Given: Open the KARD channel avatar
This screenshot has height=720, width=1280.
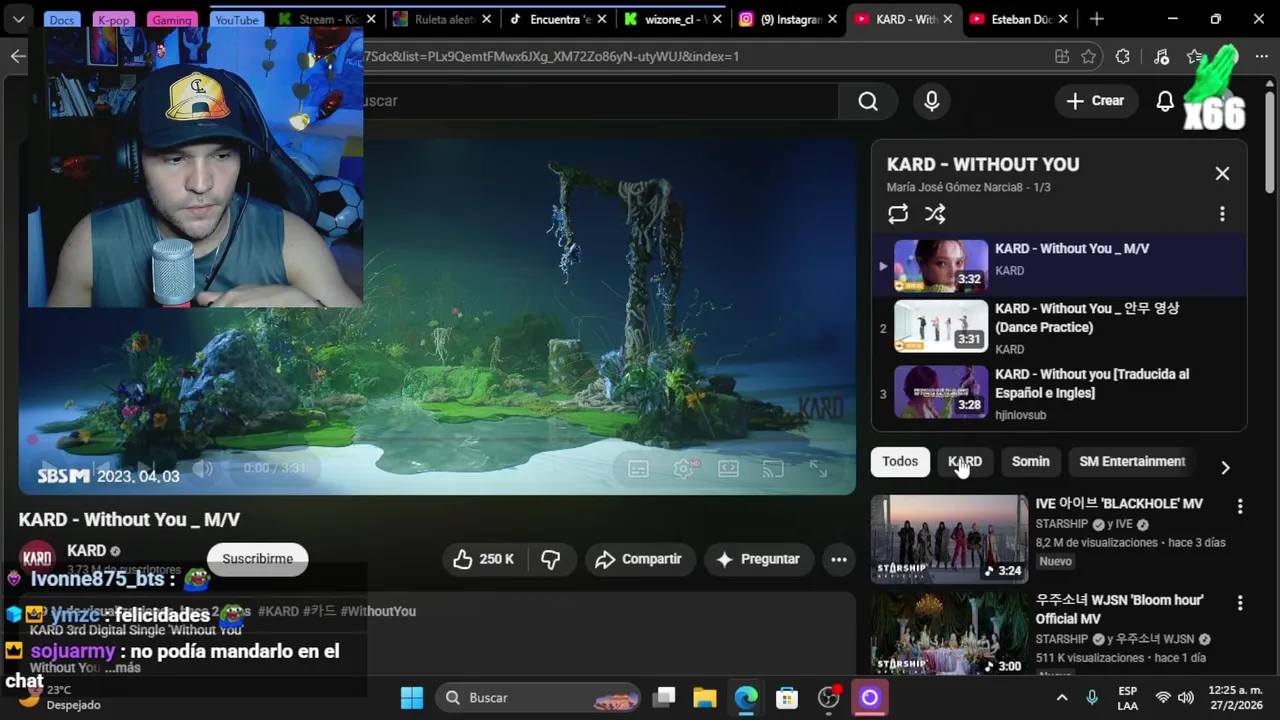Looking at the screenshot, I should click(38, 559).
